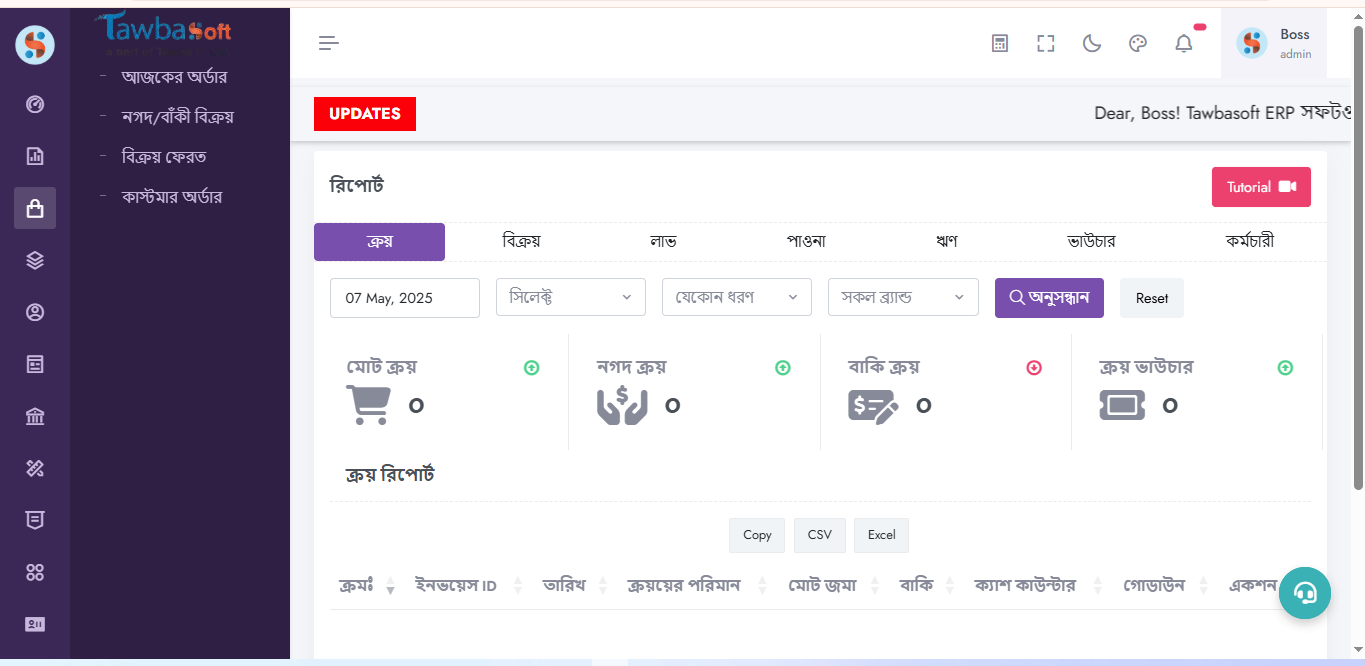
Task: Click the shopping bag sidebar icon
Action: click(35, 208)
